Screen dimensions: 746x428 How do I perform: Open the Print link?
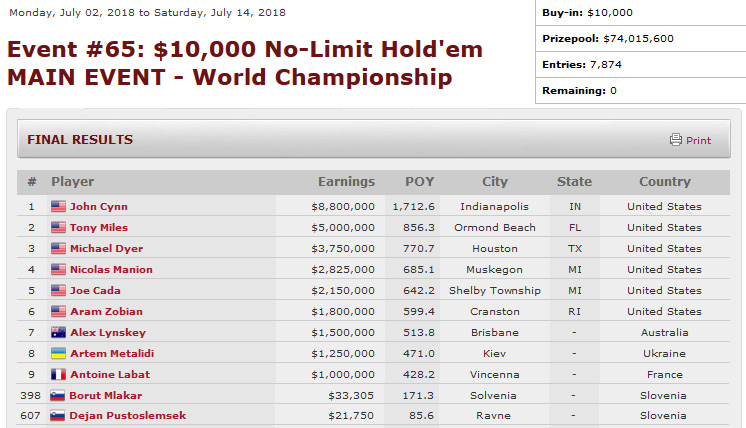click(698, 141)
